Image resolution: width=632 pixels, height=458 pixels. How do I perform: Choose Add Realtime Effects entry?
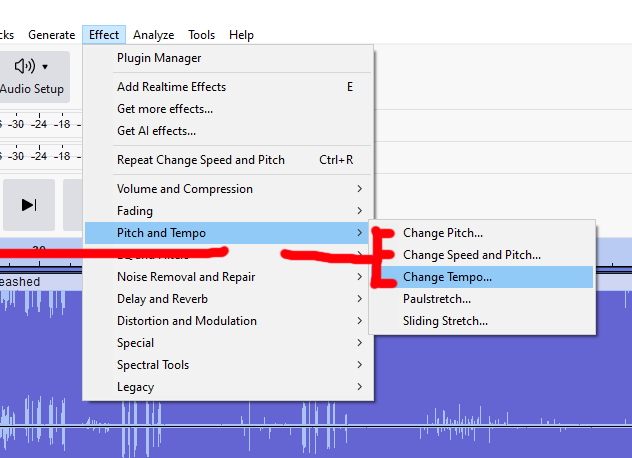(171, 87)
